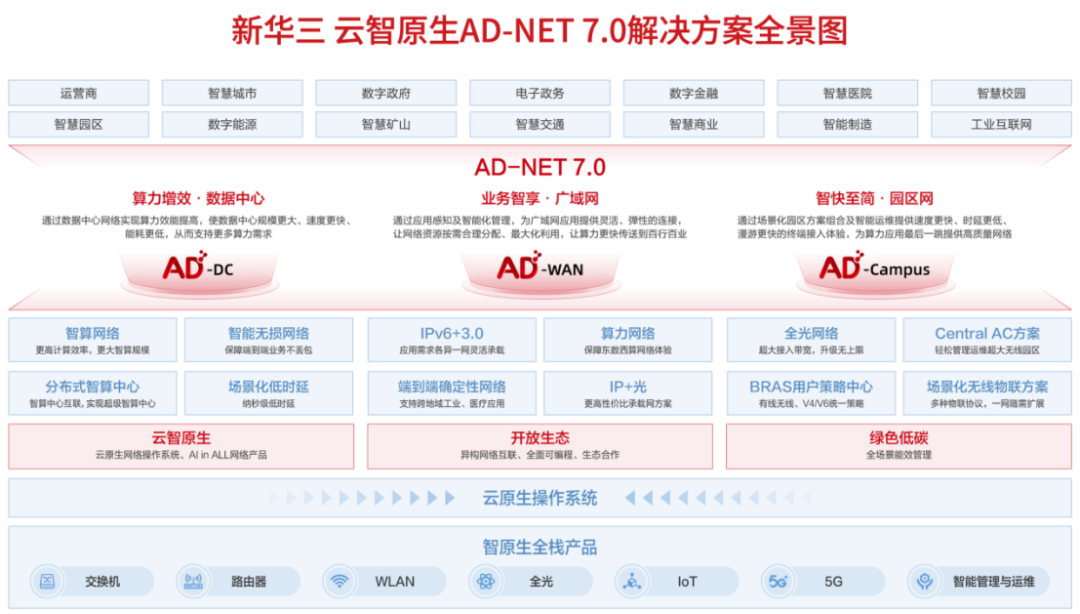Viewport: 1080px width, 614px height.
Task: Open the 绿色低碳 red panel
Action: tap(898, 445)
